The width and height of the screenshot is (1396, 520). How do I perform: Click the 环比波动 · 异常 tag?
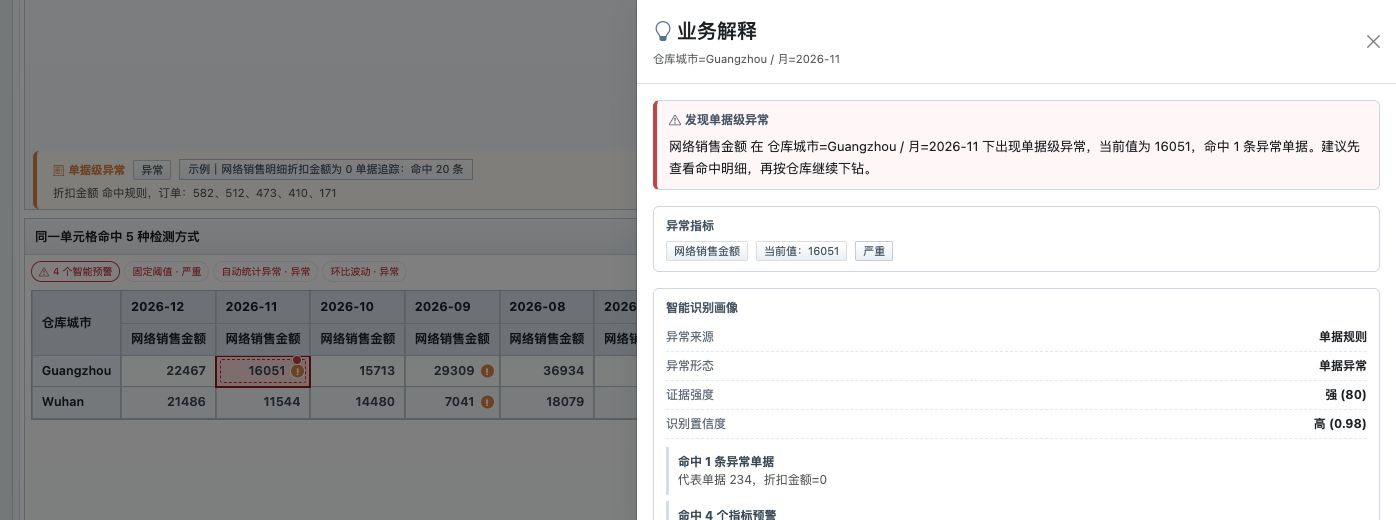[x=364, y=271]
